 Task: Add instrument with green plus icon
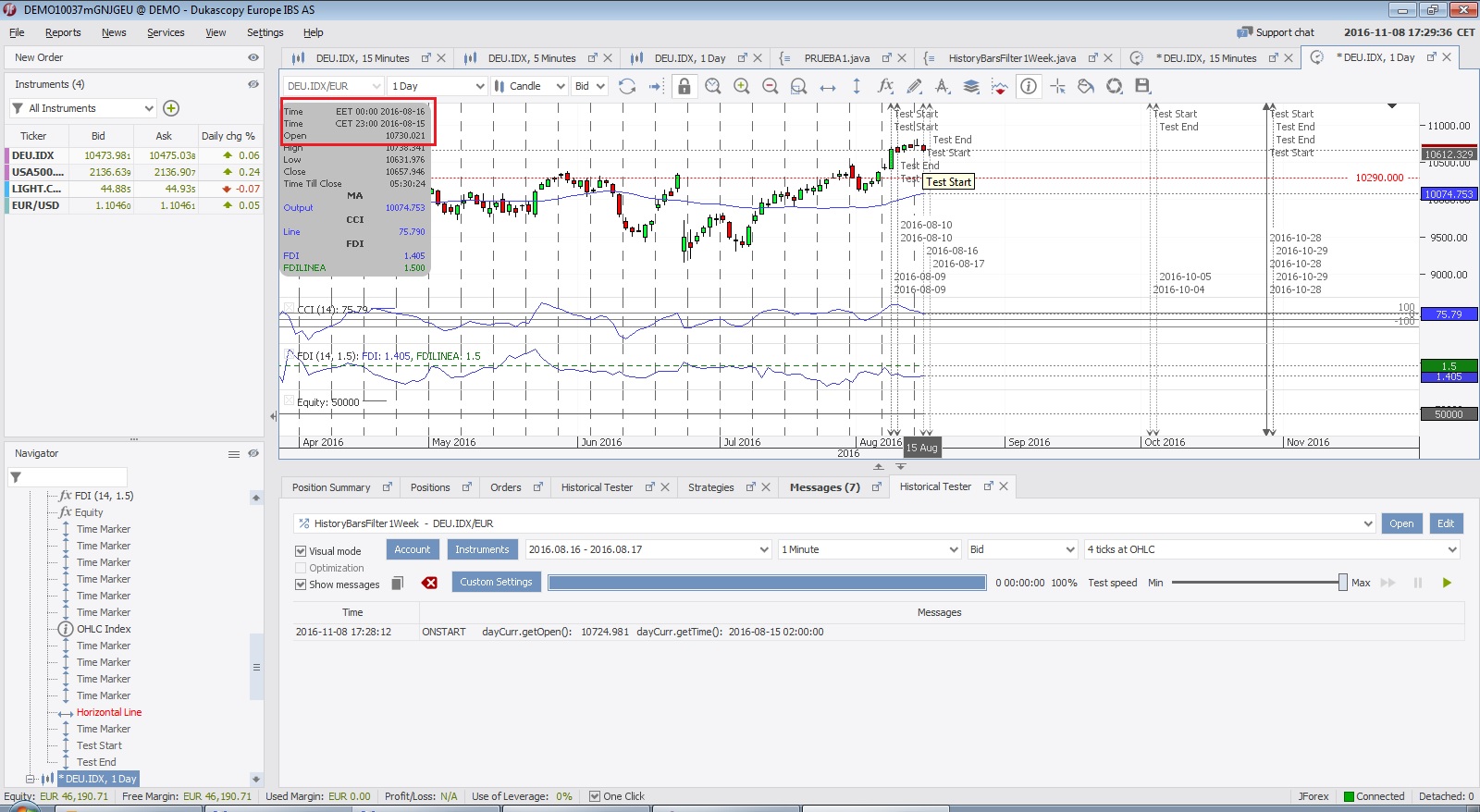click(171, 108)
